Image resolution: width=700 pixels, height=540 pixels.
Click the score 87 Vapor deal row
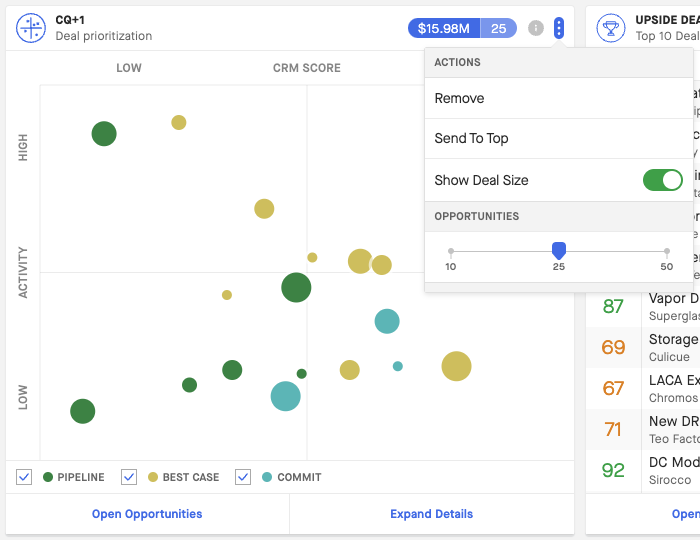(x=643, y=306)
